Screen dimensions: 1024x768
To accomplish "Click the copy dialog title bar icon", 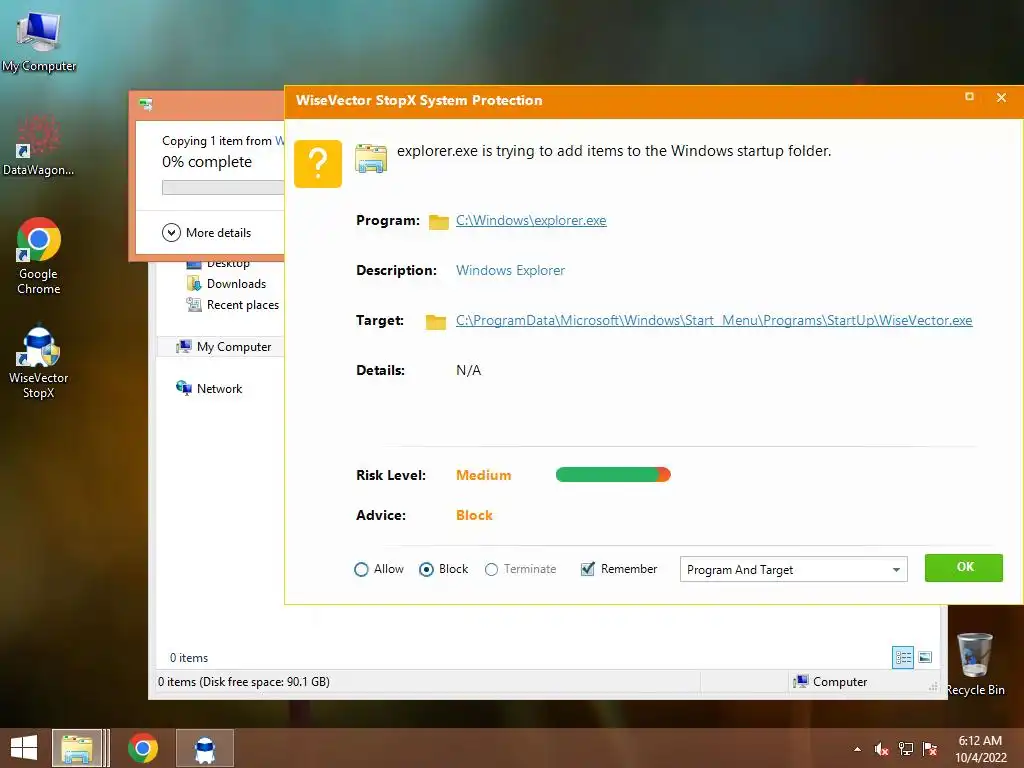I will click(146, 104).
